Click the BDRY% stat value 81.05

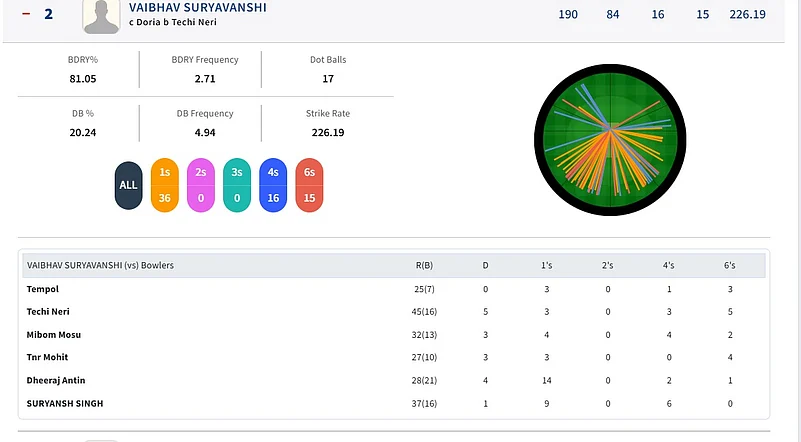click(x=83, y=78)
